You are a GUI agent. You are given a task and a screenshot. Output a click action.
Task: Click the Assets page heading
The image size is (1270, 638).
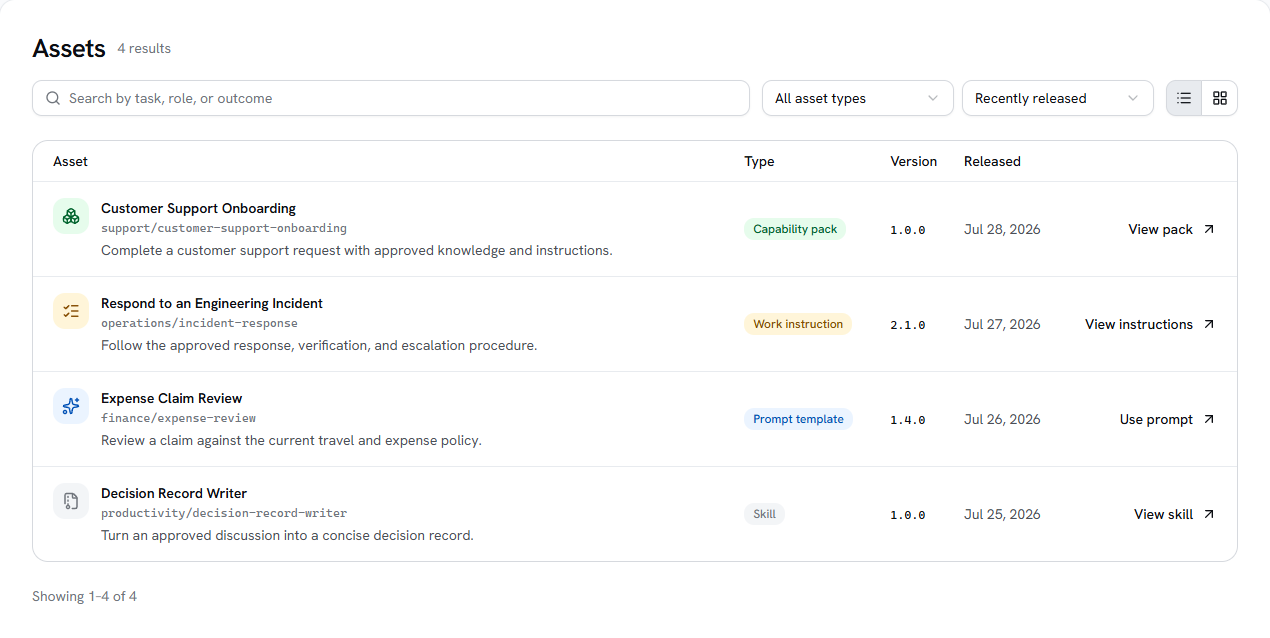[69, 48]
